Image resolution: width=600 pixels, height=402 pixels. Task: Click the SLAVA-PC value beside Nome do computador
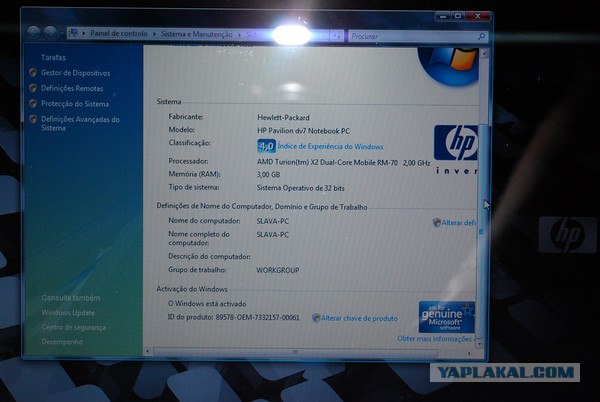[x=272, y=221]
